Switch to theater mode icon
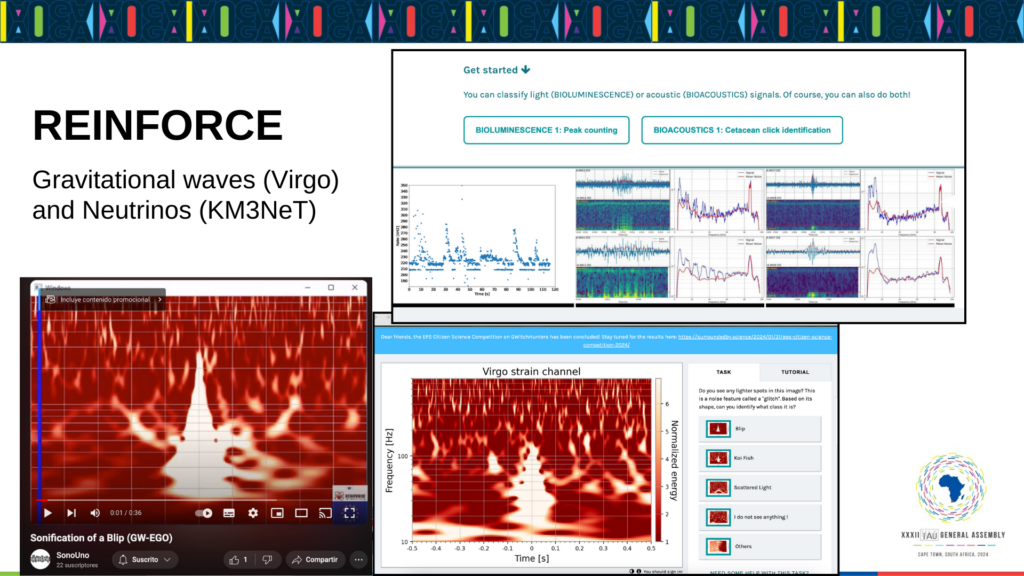The width and height of the screenshot is (1024, 576). pyautogui.click(x=301, y=513)
